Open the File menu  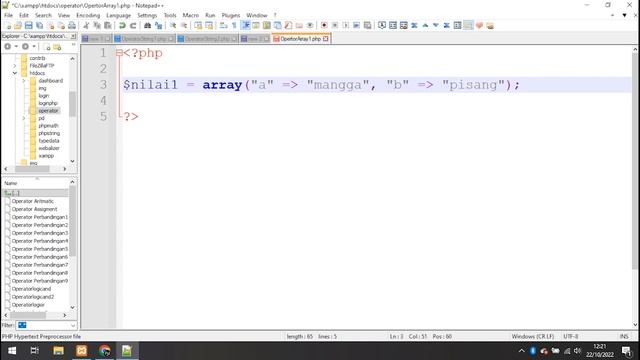pyautogui.click(x=8, y=15)
